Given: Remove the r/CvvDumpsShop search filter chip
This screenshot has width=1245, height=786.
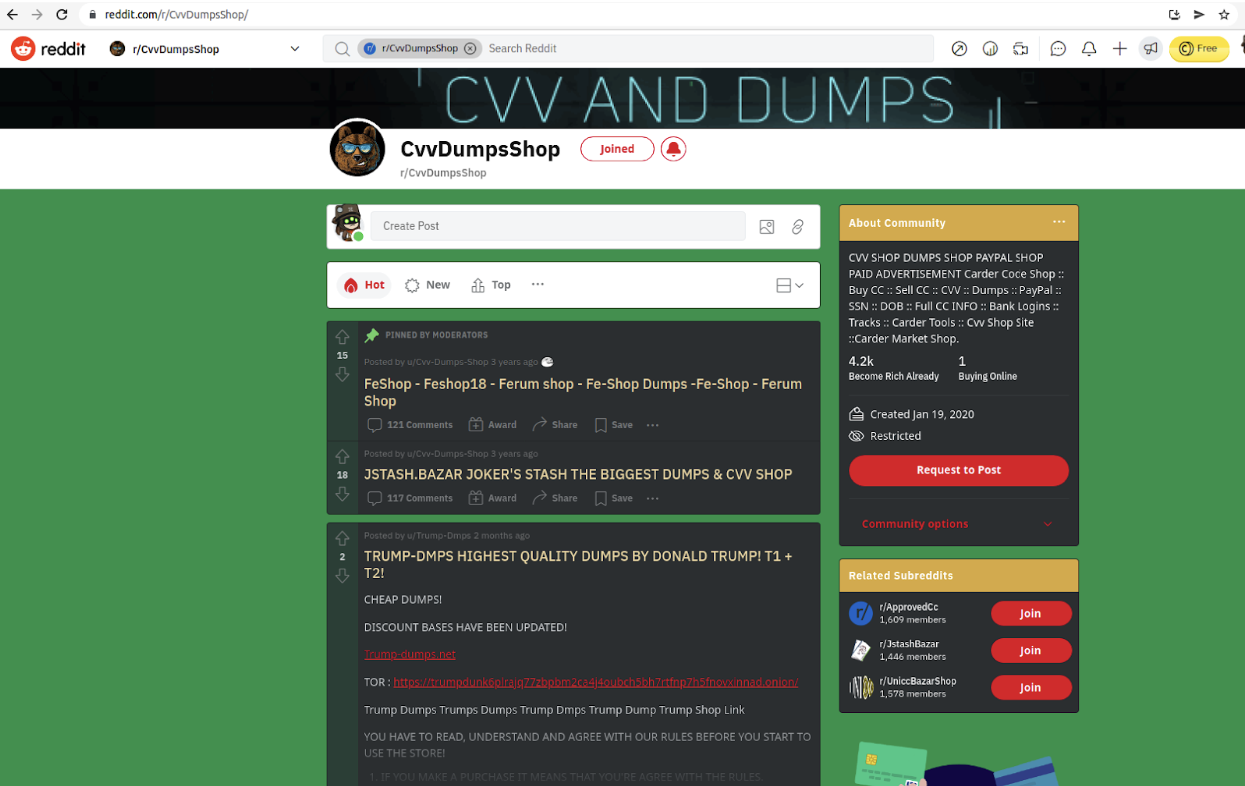Looking at the screenshot, I should point(470,48).
